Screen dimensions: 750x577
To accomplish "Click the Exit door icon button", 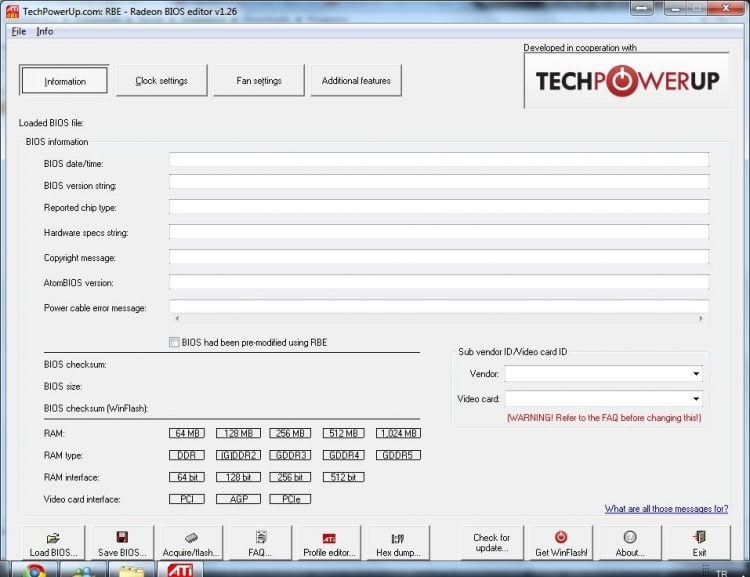I will [699, 543].
